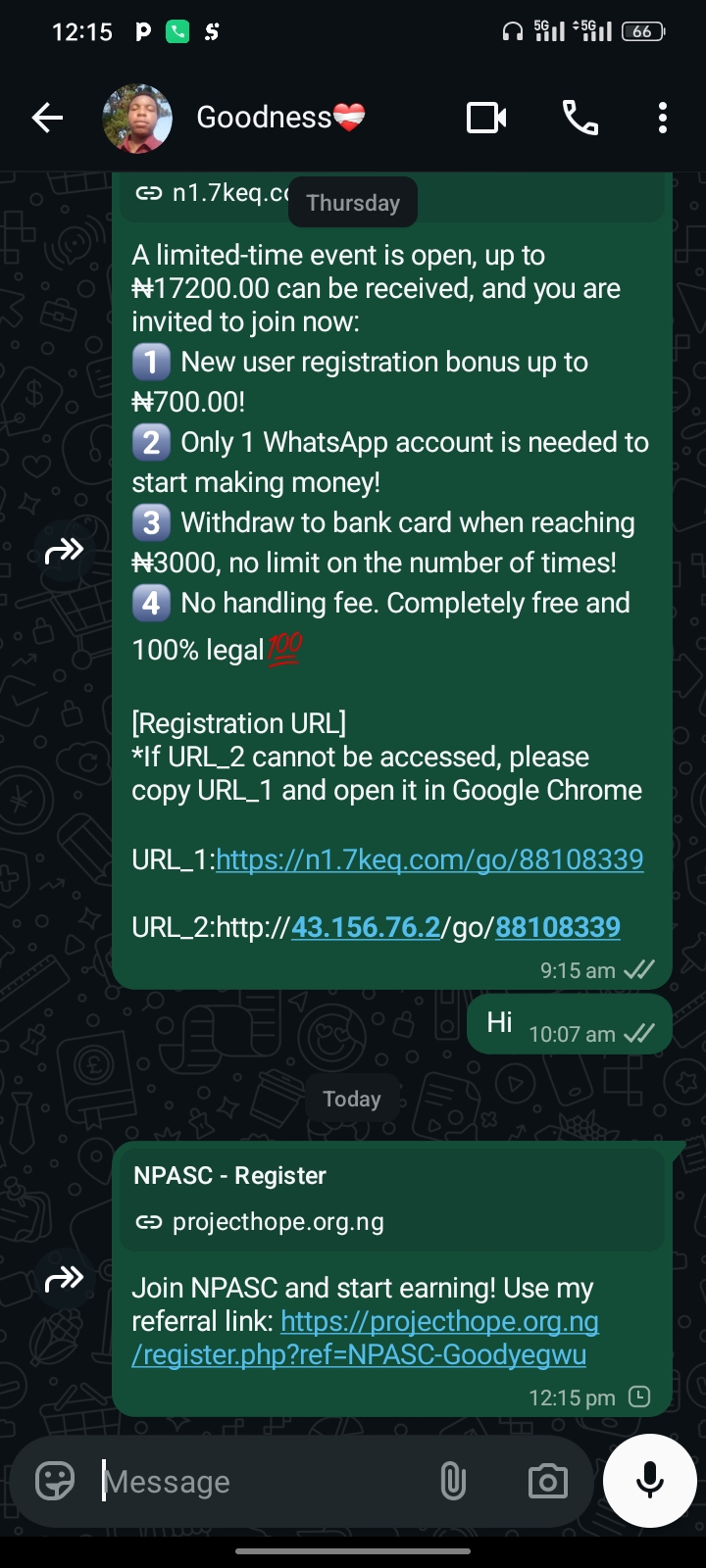Screen dimensions: 706x1568
Task: Tap the Message text input field
Action: click(265, 1482)
